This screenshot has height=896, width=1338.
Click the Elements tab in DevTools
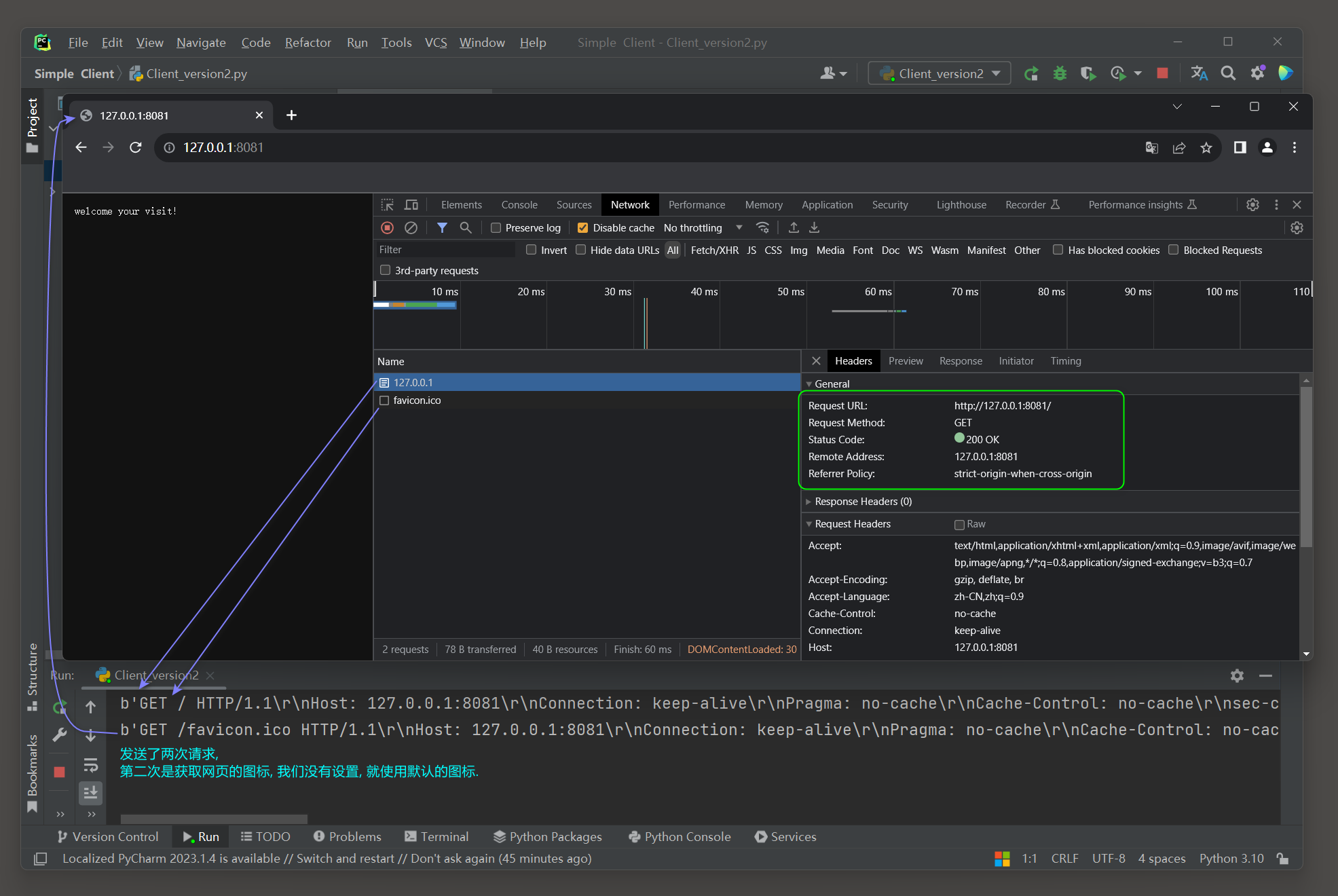tap(461, 204)
